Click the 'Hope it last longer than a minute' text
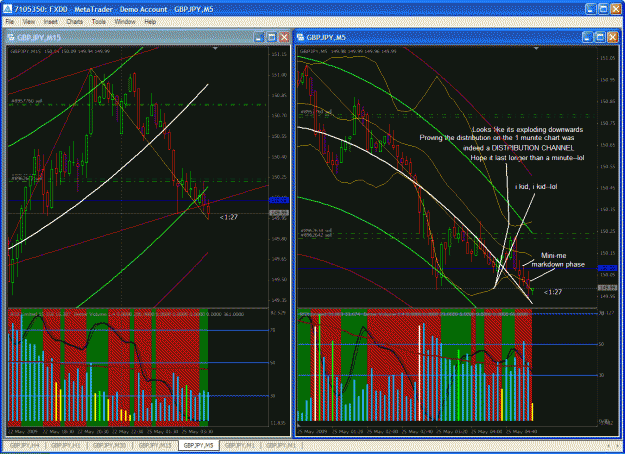This screenshot has width=625, height=454. 527,158
